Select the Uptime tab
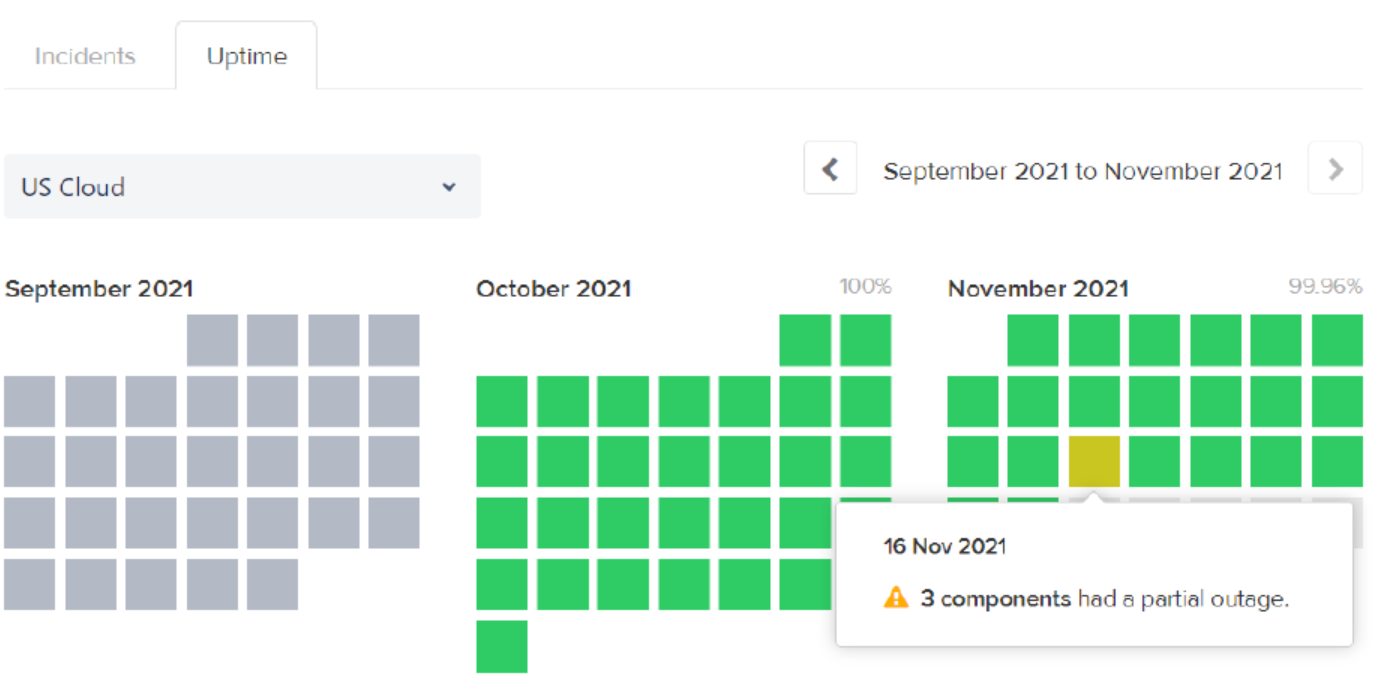Viewport: 1383px width, 691px height. click(246, 56)
